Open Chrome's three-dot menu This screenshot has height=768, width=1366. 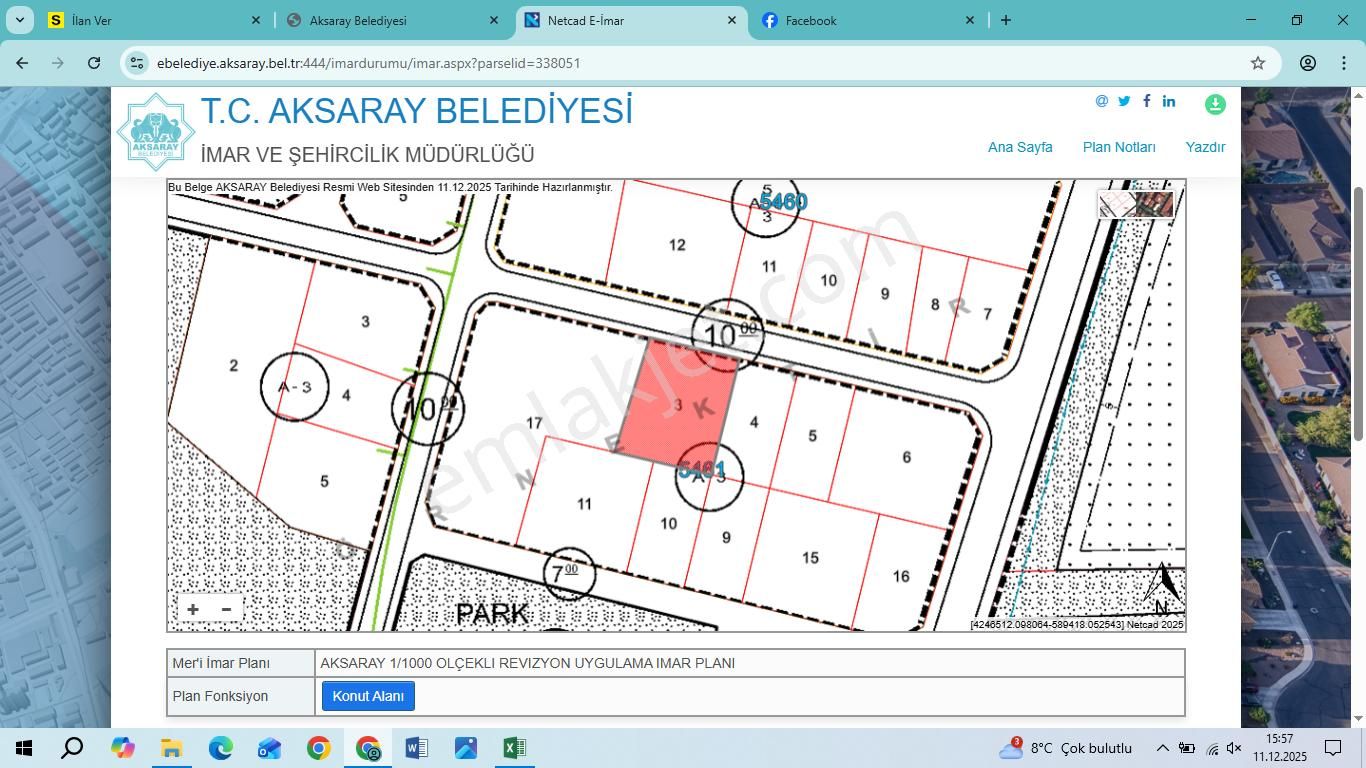[x=1343, y=63]
